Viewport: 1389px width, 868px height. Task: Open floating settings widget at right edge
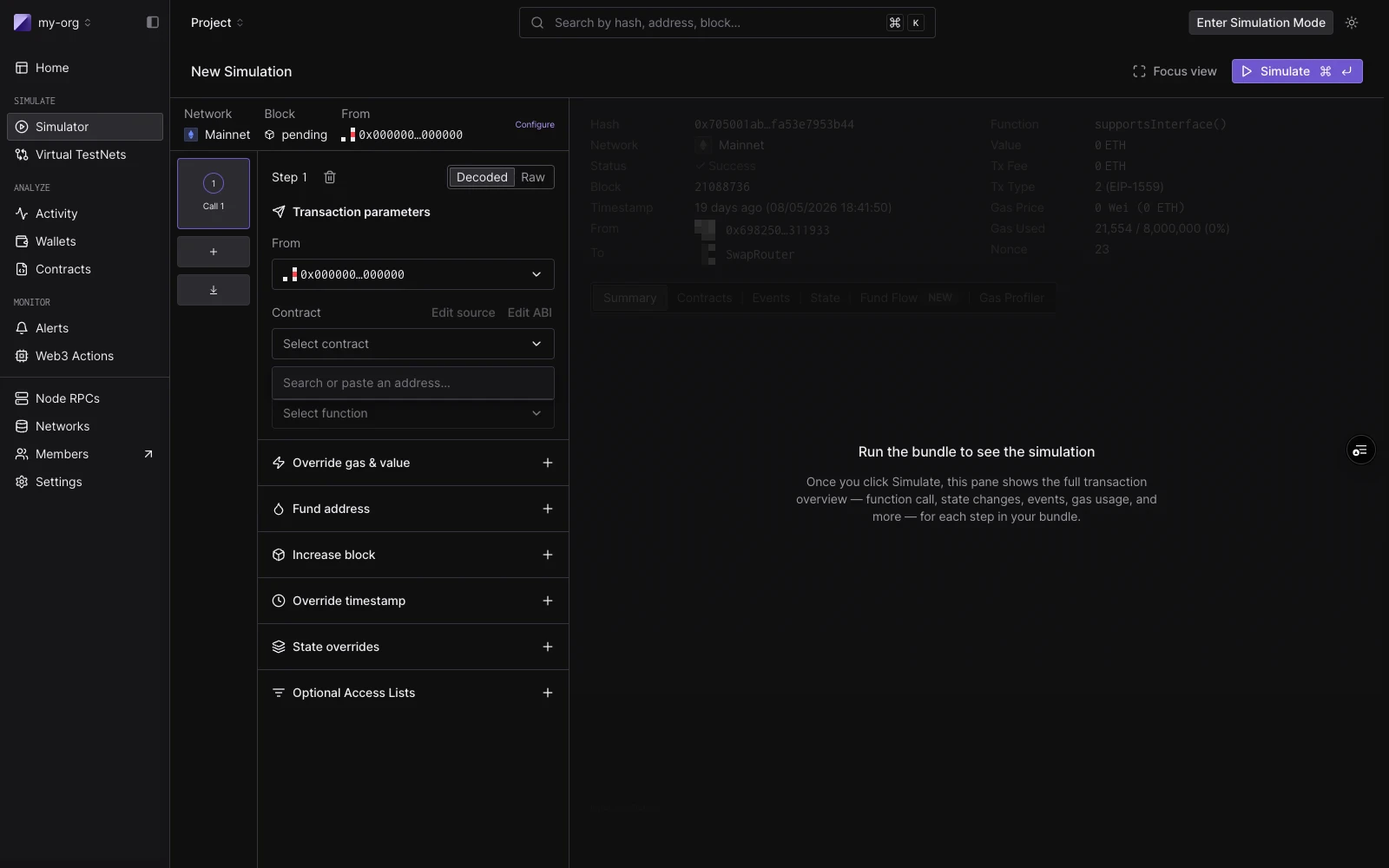point(1360,450)
